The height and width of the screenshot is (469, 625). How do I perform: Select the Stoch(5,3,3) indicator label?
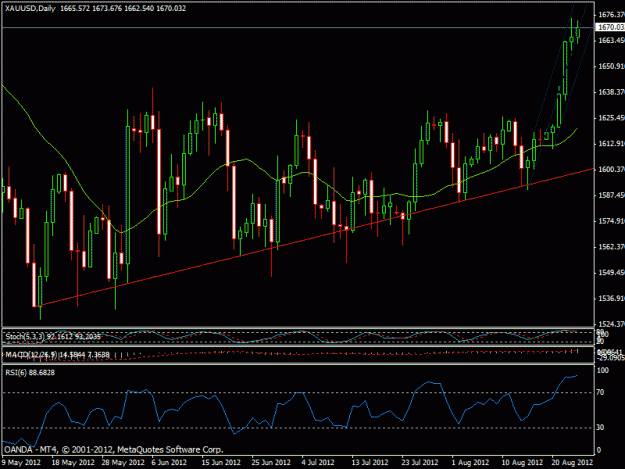(x=53, y=337)
